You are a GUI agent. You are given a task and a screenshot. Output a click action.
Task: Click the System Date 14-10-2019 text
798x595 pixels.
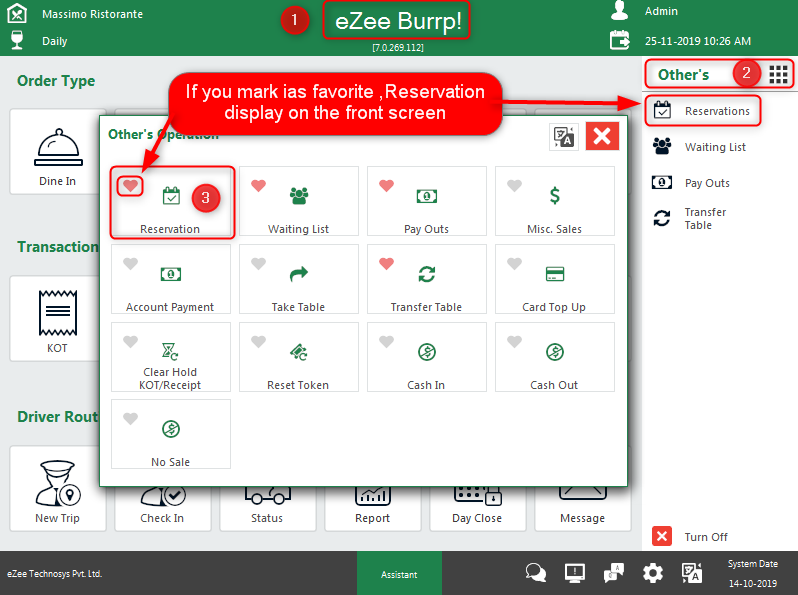tap(753, 574)
